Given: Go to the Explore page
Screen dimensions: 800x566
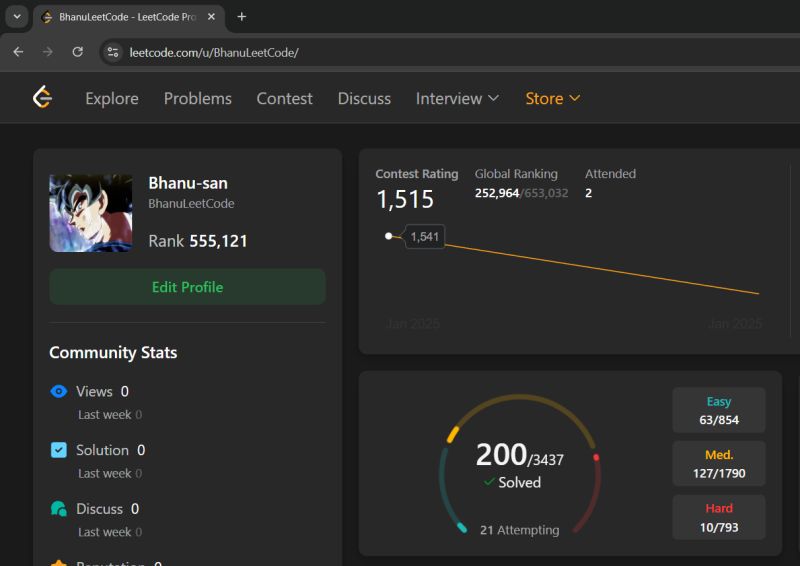Looking at the screenshot, I should (x=112, y=98).
